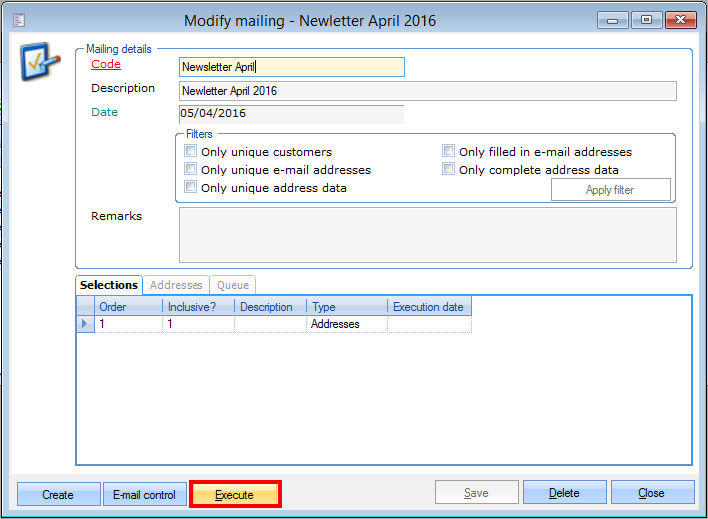Open the Queue tab
Screen dimensions: 708x519
[233, 285]
